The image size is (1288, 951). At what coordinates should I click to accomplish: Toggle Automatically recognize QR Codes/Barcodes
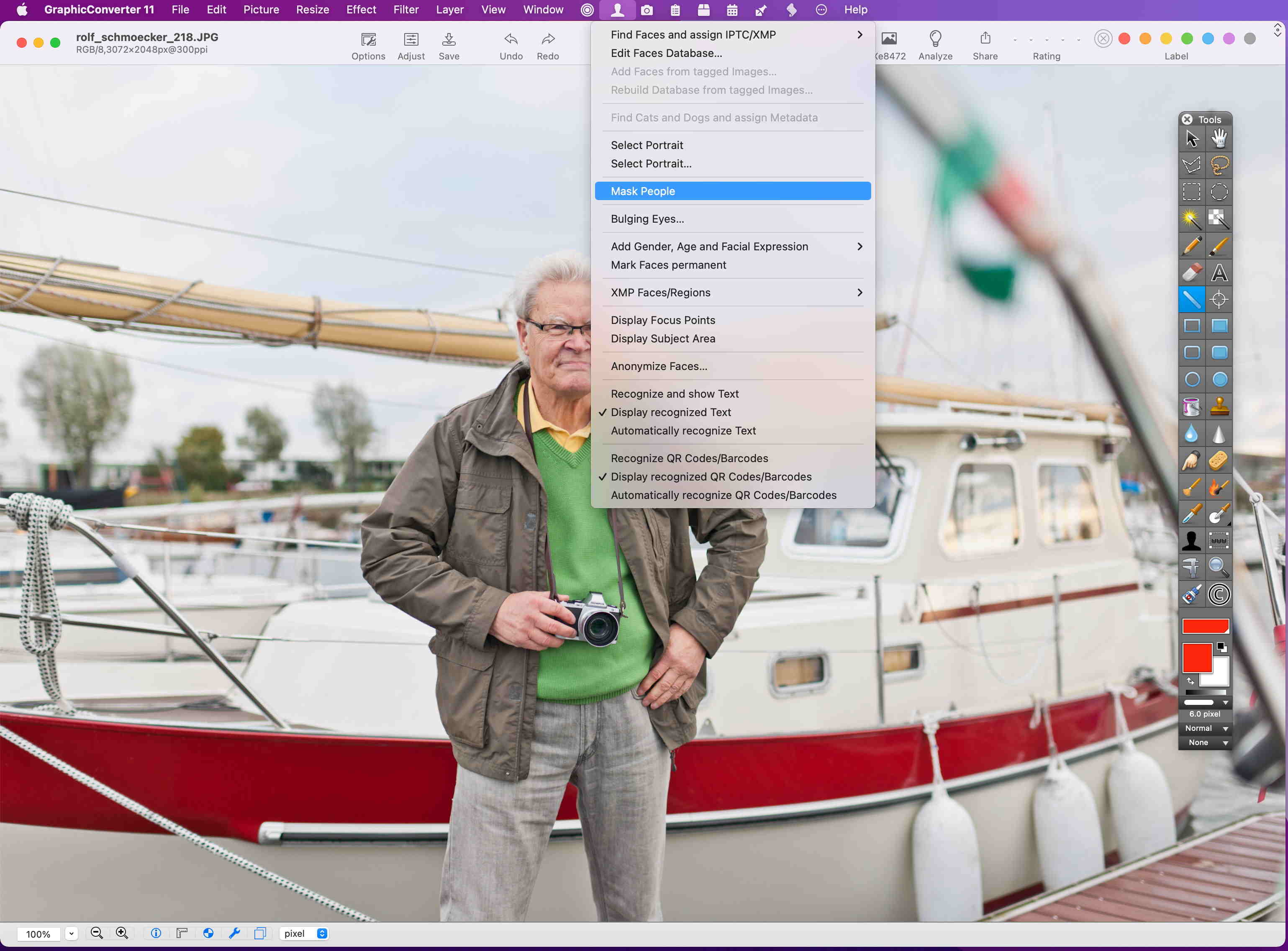click(733, 495)
